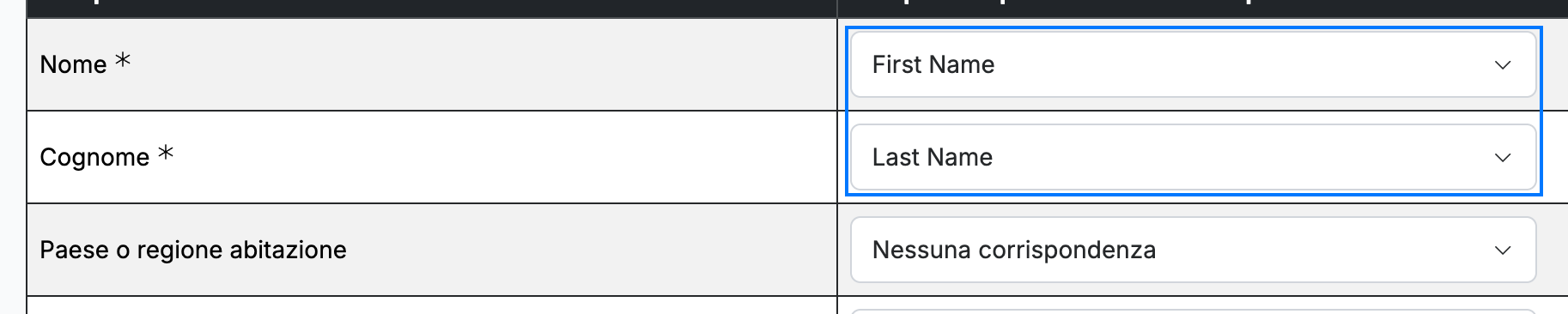Select the Paese o regione abitazione label
This screenshot has width=1568, height=314.
193,250
